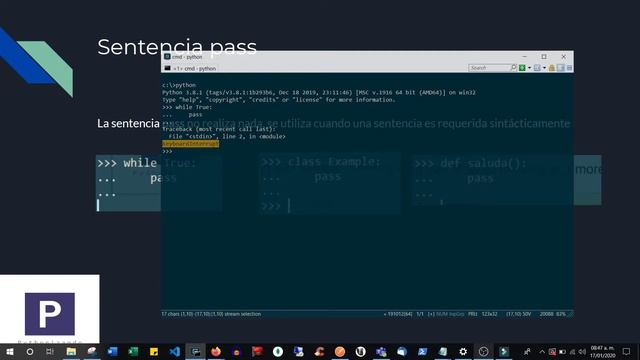Click the People icon in system tray
This screenshot has width=640, height=360.
[x=527, y=351]
